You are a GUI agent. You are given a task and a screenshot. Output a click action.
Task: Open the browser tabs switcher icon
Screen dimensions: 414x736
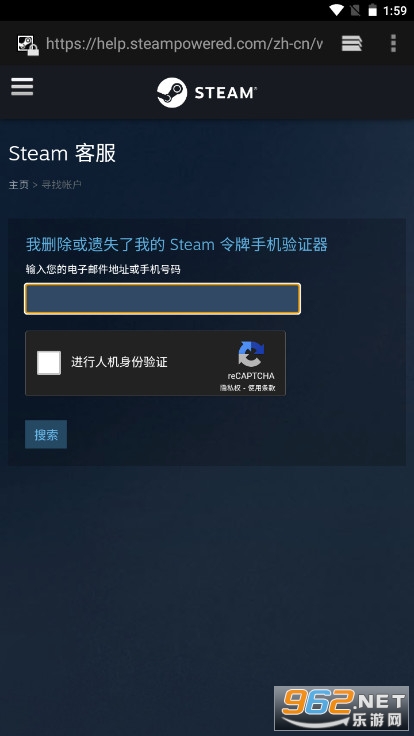352,44
